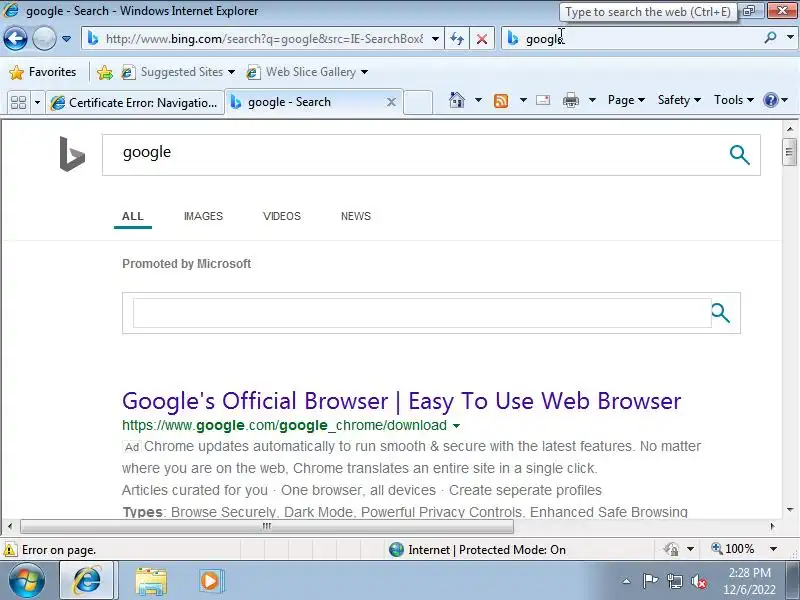
Task: Expand the Print options dropdown
Action: [x=592, y=100]
